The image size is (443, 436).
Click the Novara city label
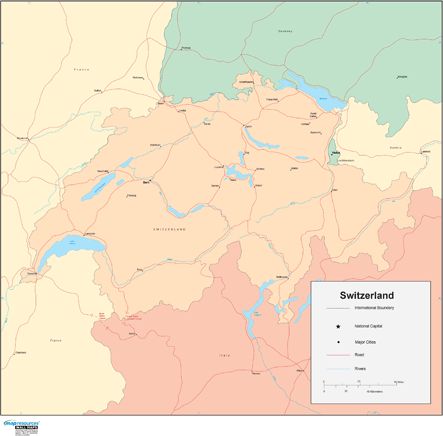[x=256, y=373]
